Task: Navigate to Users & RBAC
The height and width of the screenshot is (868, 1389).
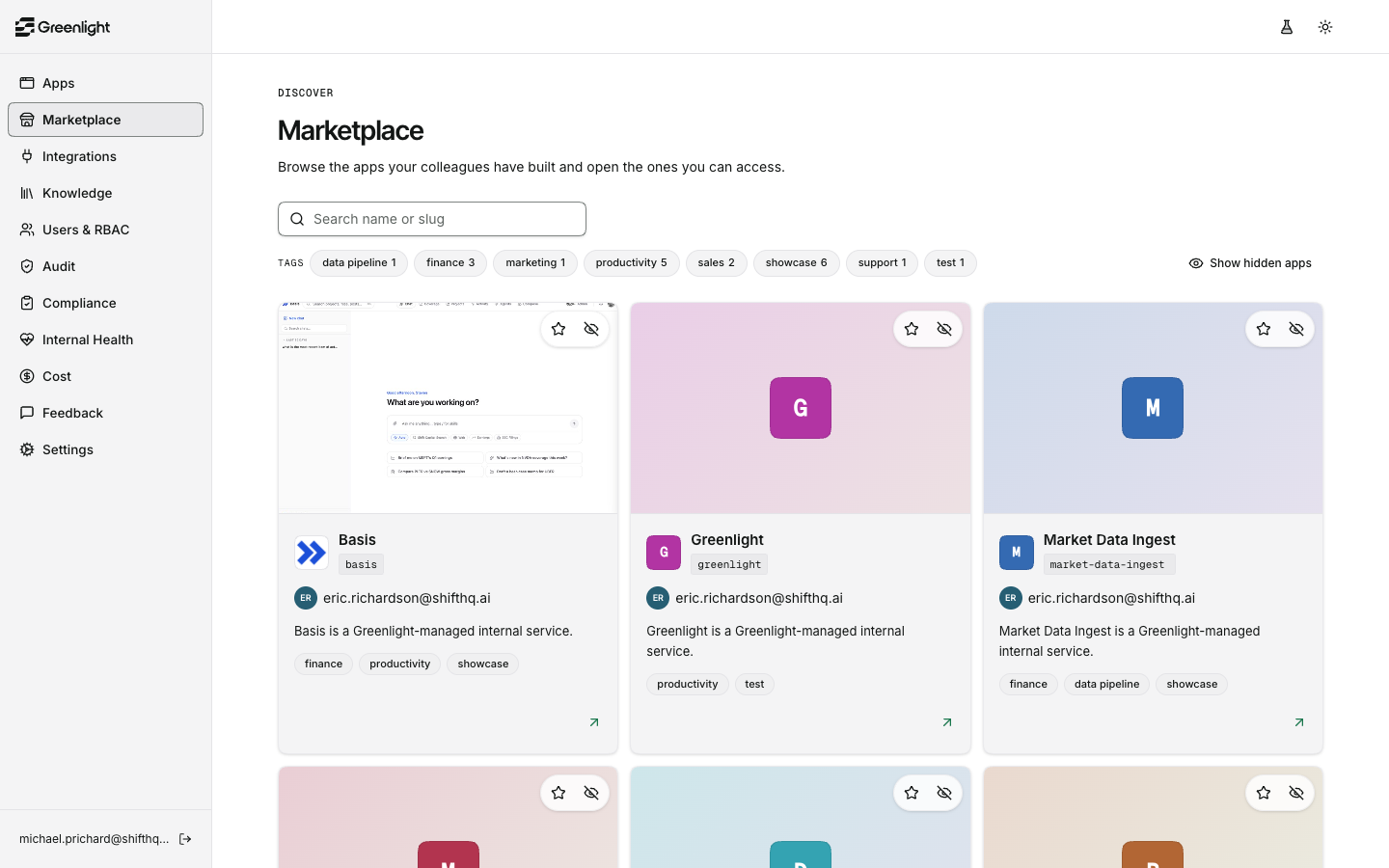Action: 105,230
